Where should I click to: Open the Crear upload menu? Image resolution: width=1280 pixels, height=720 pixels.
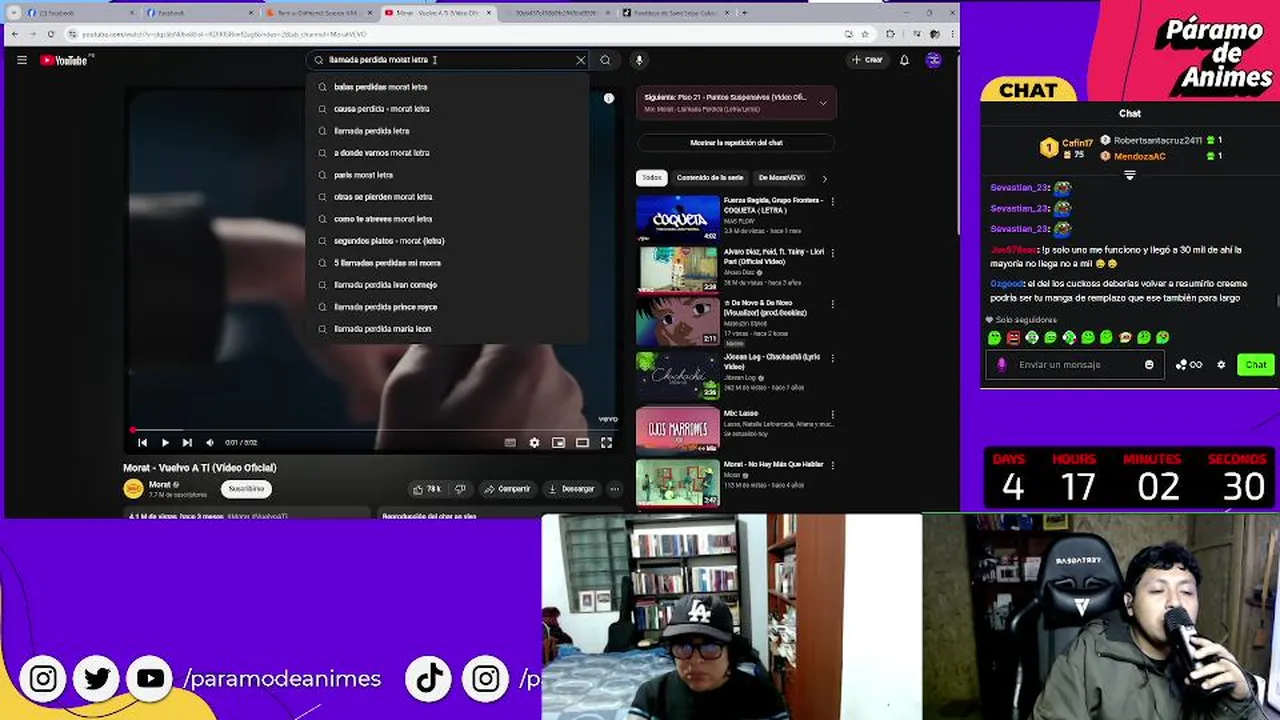(867, 60)
